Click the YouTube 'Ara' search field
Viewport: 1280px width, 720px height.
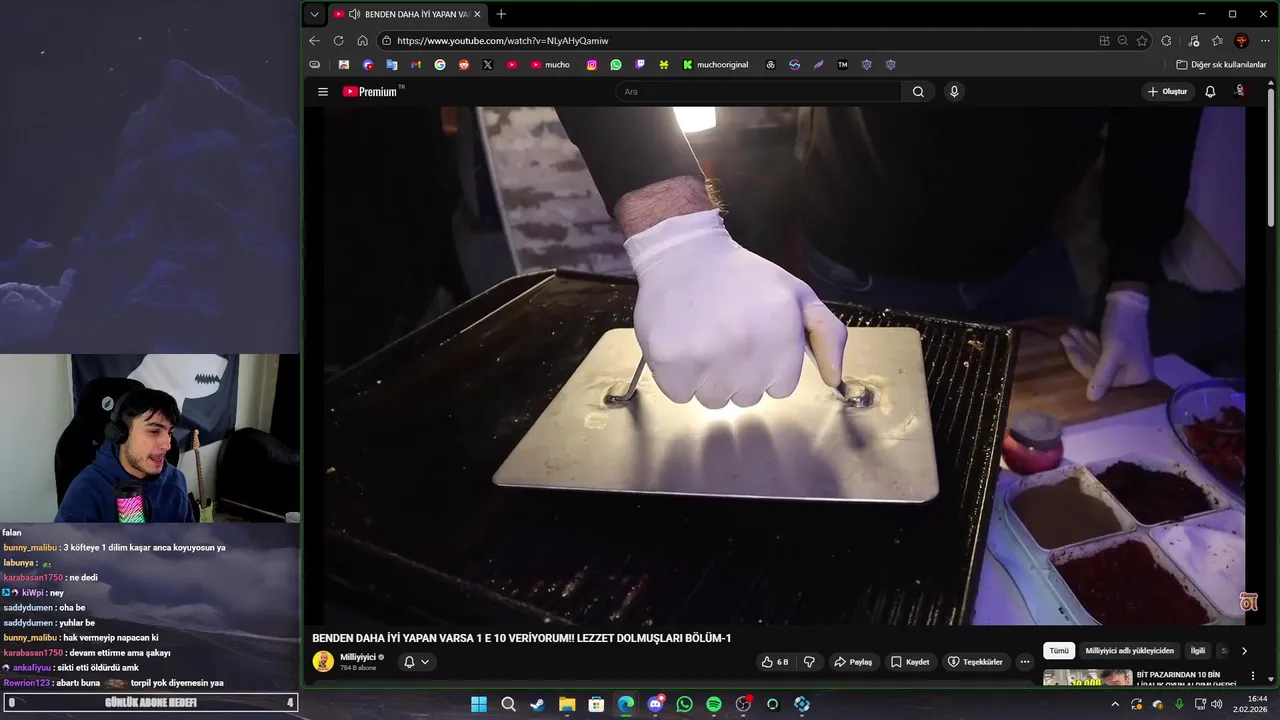[x=760, y=92]
